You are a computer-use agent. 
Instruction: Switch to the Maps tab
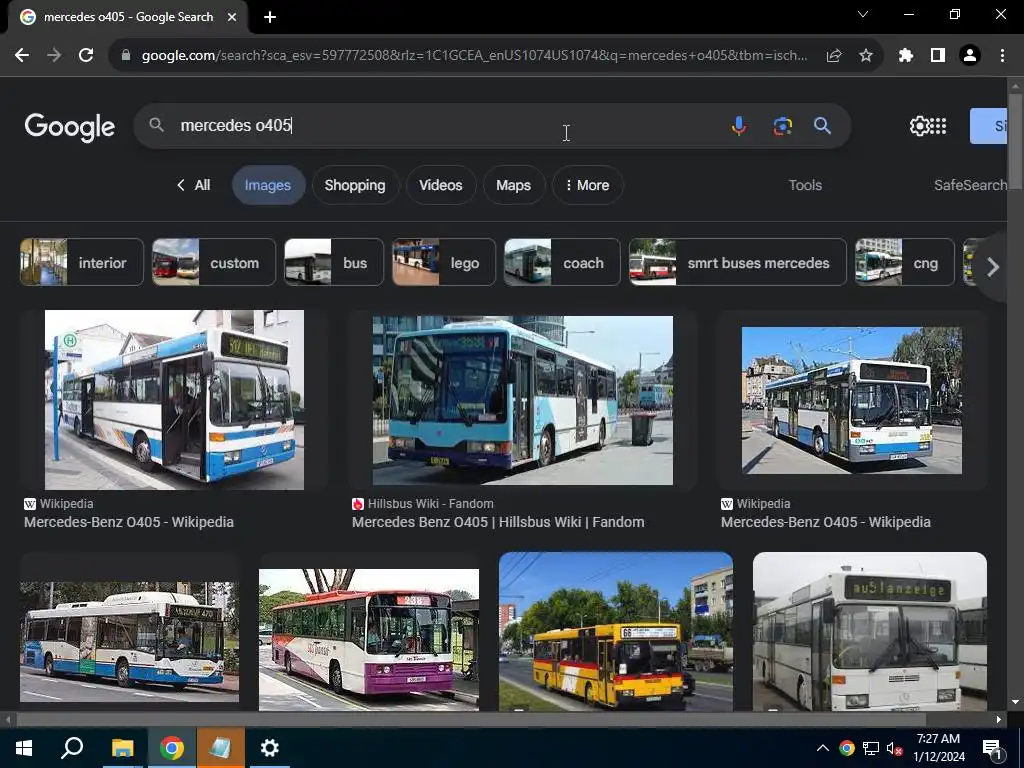coord(513,185)
